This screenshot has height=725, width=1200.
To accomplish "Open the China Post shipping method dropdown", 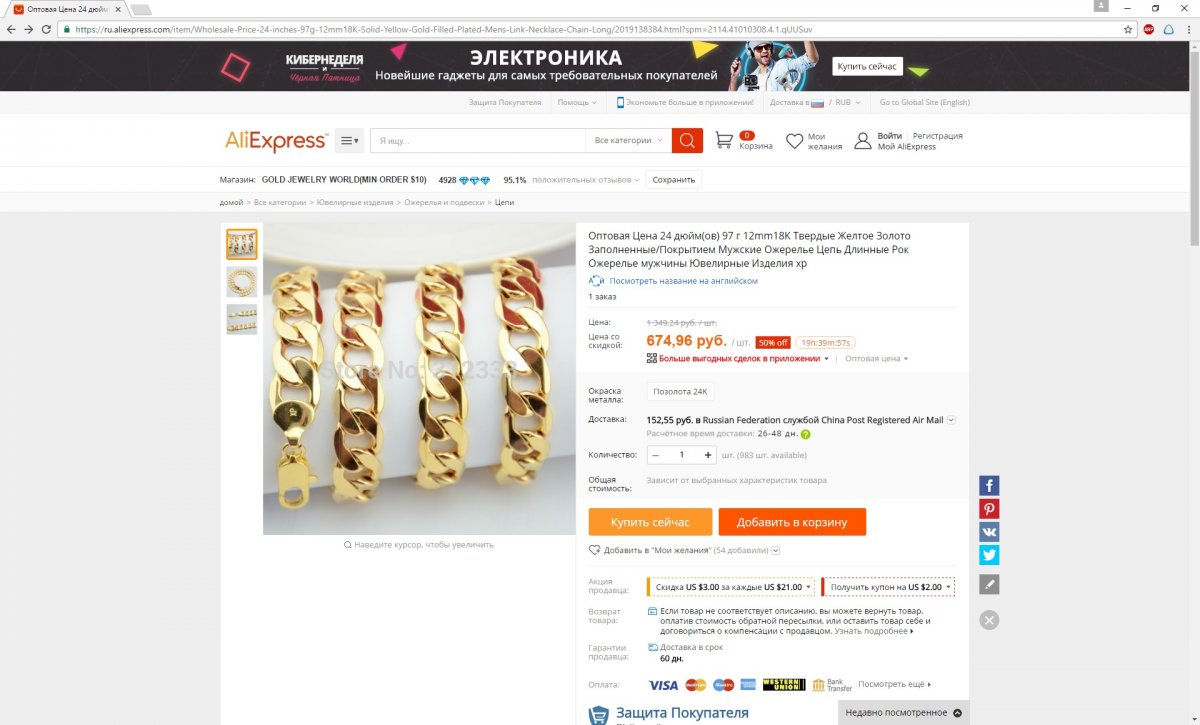I will 951,420.
